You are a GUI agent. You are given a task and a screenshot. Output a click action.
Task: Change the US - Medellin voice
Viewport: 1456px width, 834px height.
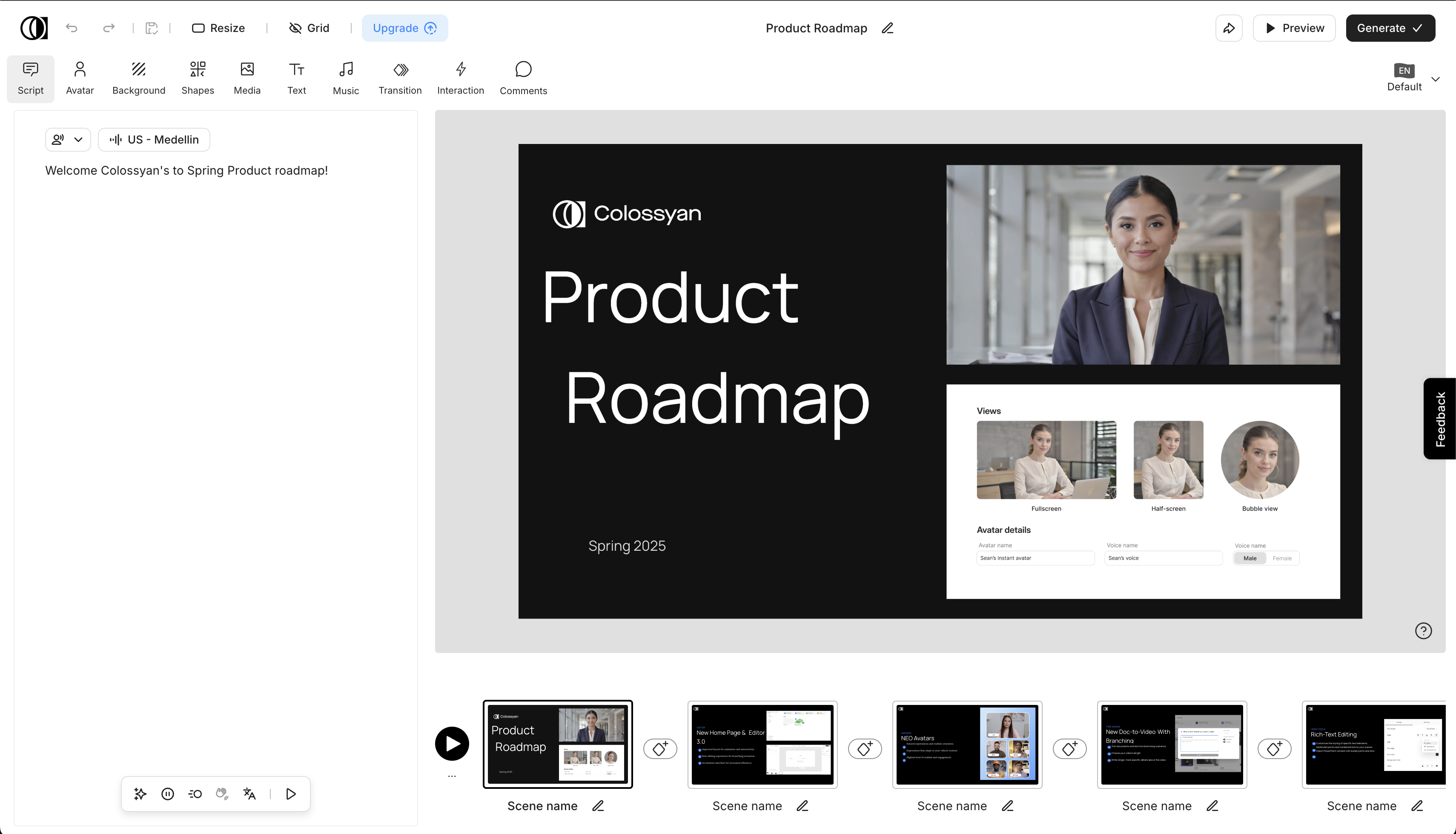(x=154, y=139)
